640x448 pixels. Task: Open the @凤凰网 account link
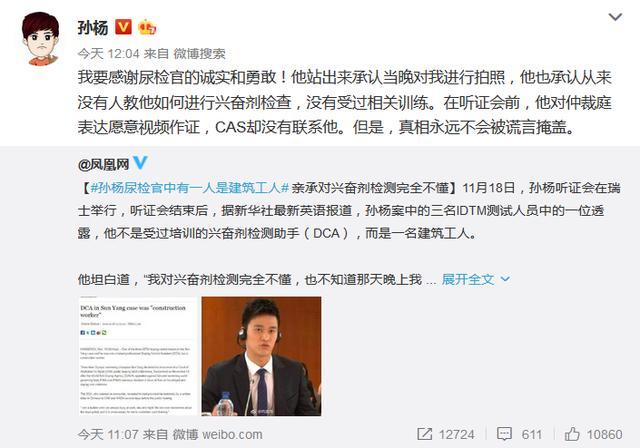point(103,164)
